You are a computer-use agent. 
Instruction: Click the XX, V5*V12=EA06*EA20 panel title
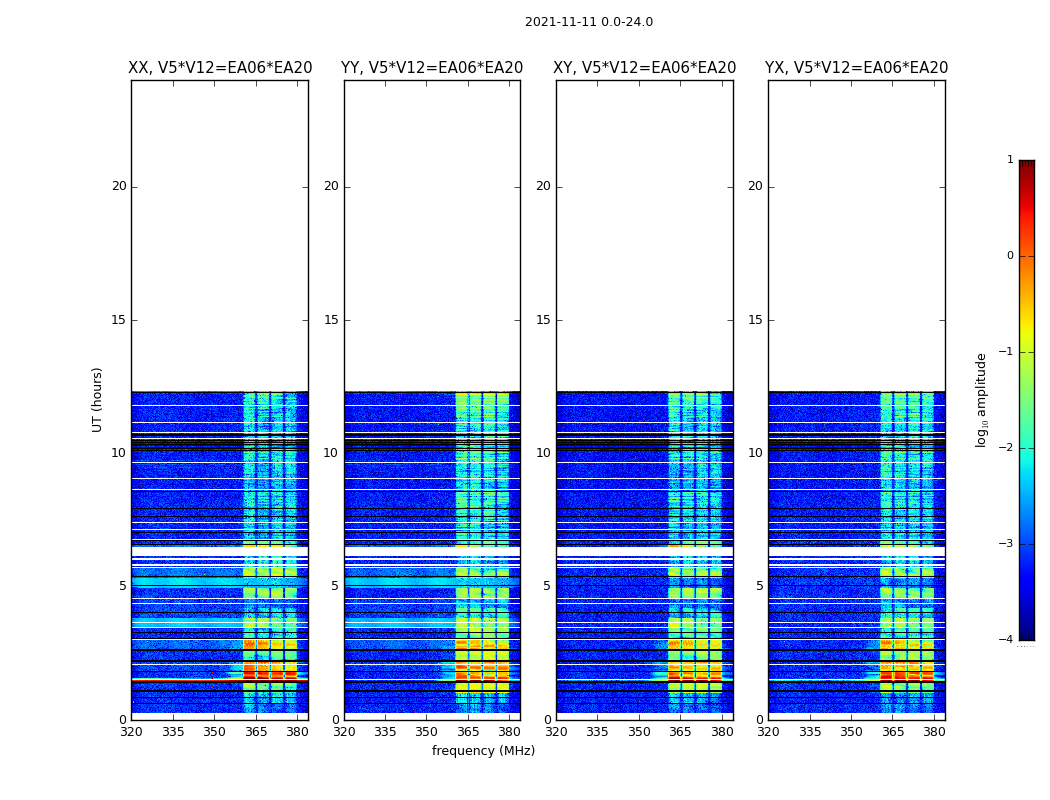point(220,68)
